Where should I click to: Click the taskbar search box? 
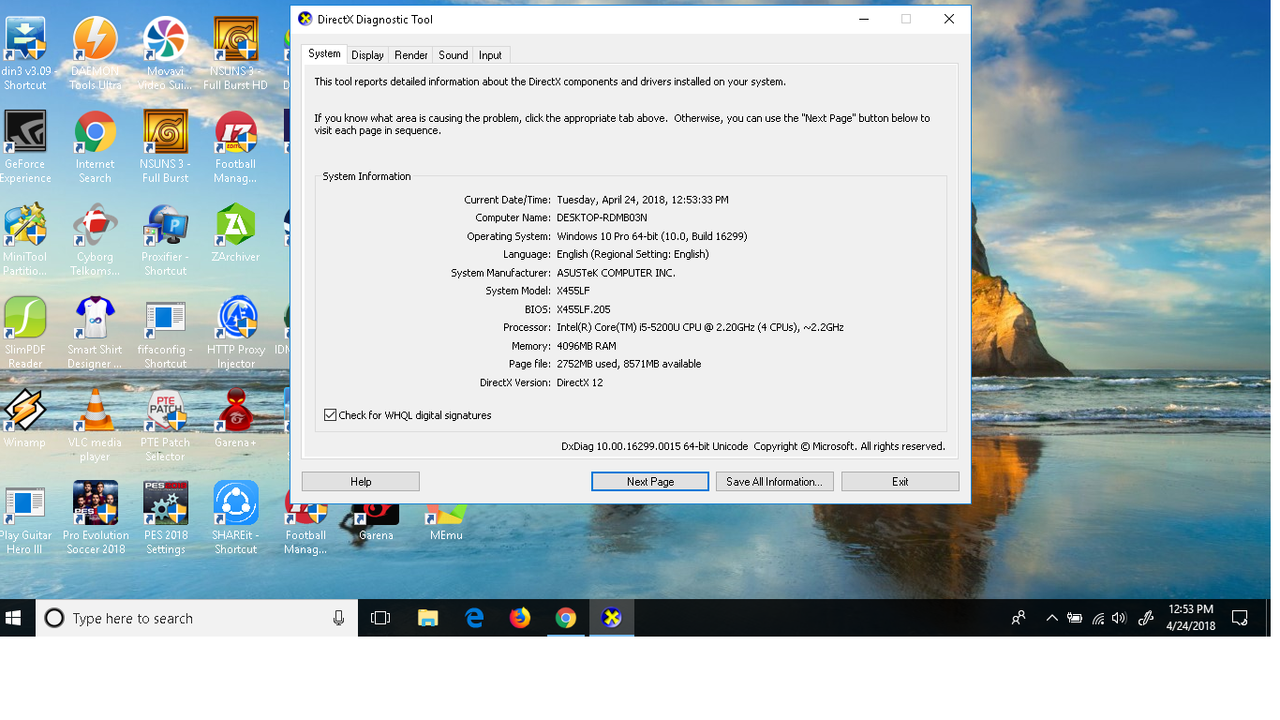pyautogui.click(x=195, y=618)
